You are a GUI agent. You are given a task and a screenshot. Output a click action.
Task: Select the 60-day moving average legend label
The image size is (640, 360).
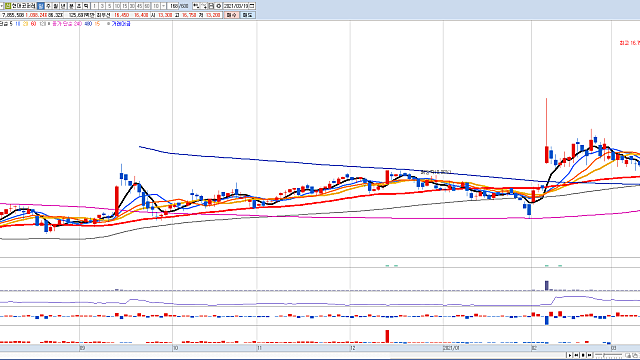coord(33,24)
